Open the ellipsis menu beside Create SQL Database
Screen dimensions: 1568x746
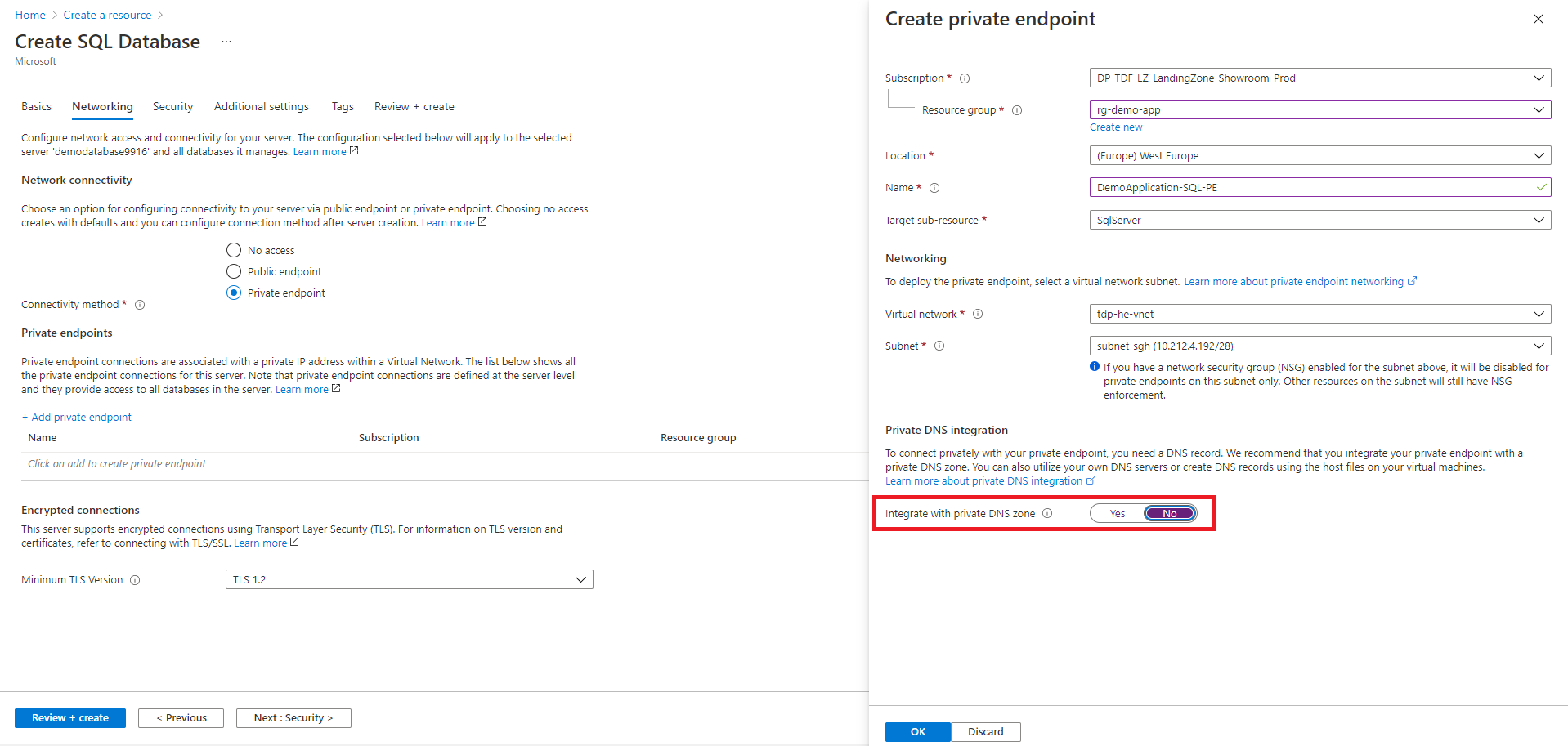click(x=226, y=42)
